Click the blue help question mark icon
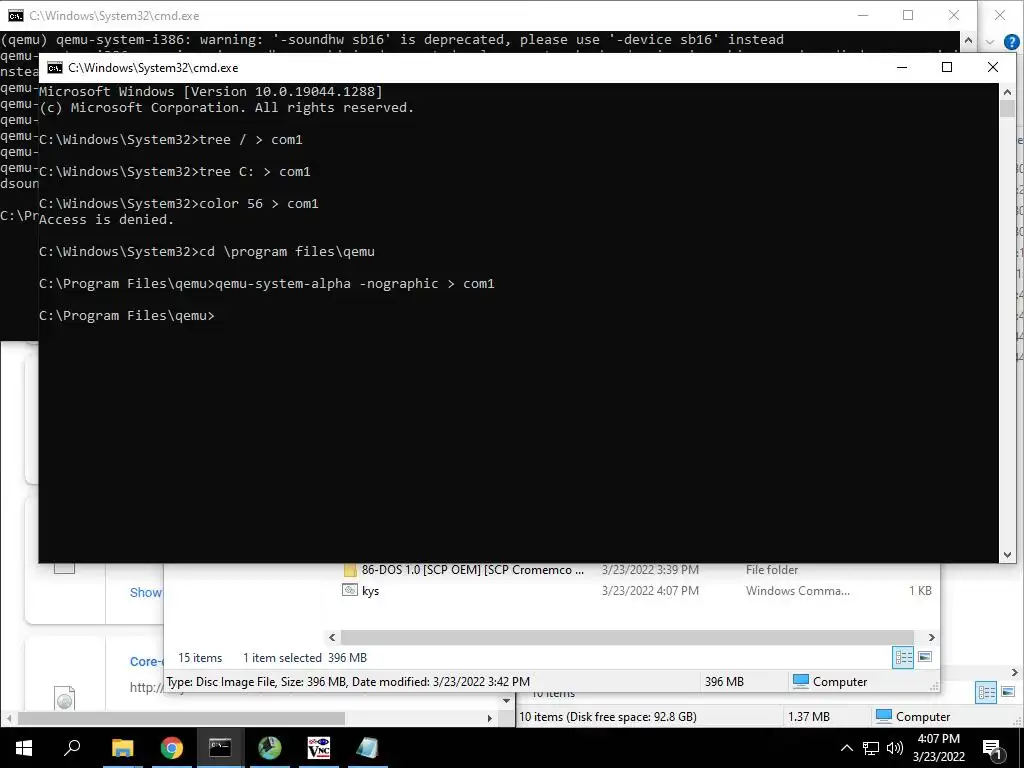This screenshot has height=768, width=1024. click(x=1012, y=42)
